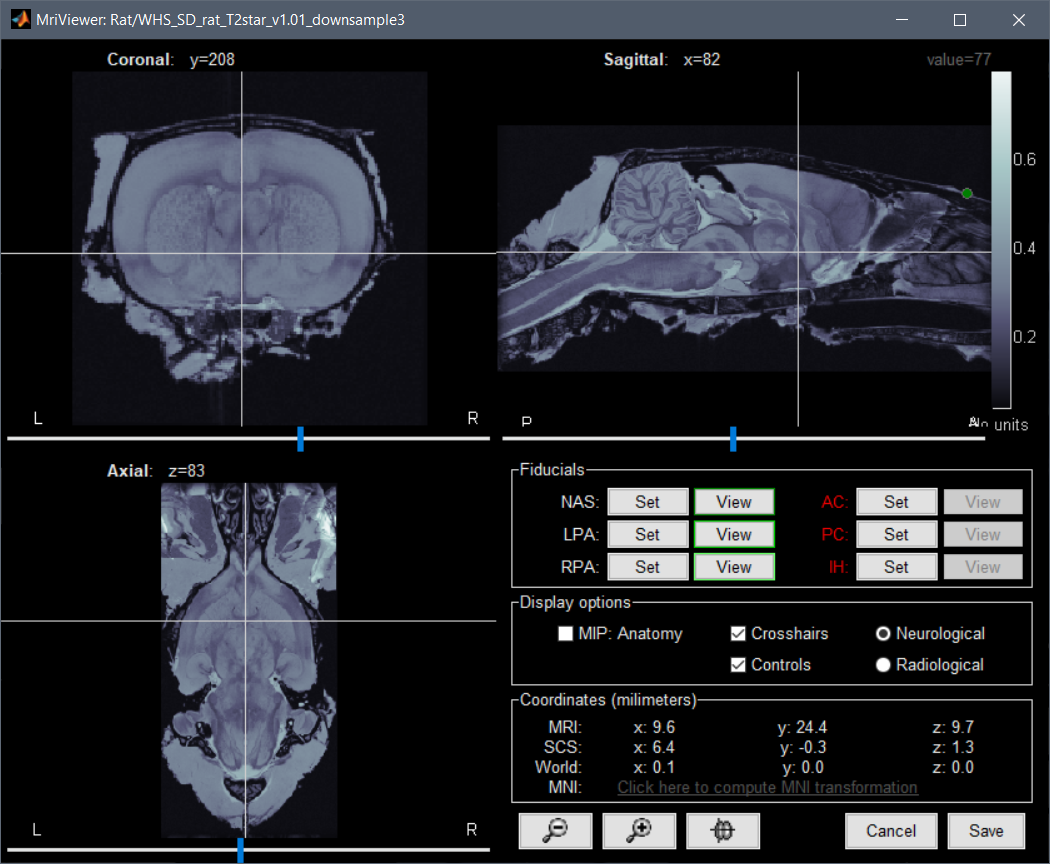Set the PC fiducial point
This screenshot has height=864, width=1050.
point(896,533)
